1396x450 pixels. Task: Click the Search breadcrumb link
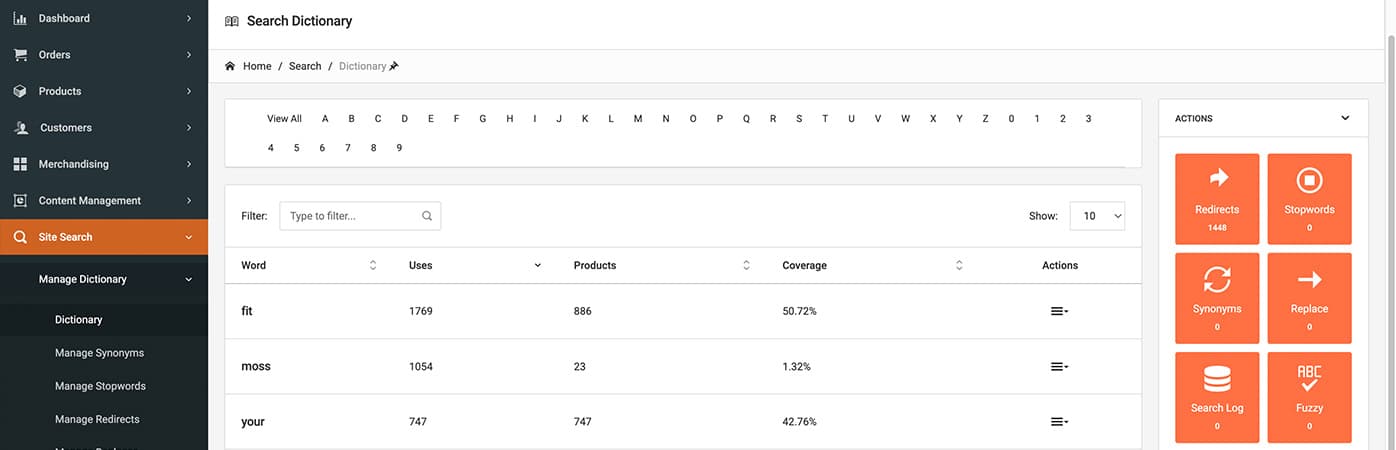[305, 66]
